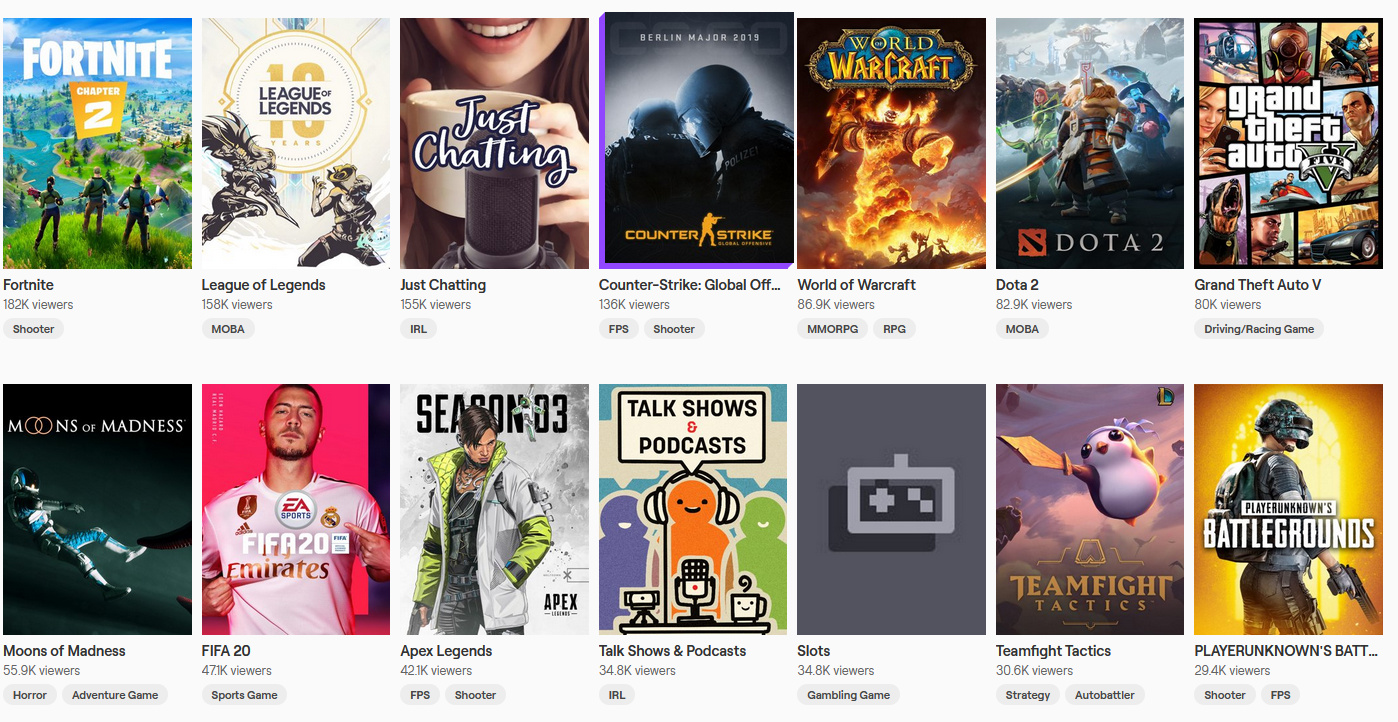This screenshot has width=1398, height=722.
Task: Click the Counter-Strike: Global Off... title
Action: click(689, 285)
